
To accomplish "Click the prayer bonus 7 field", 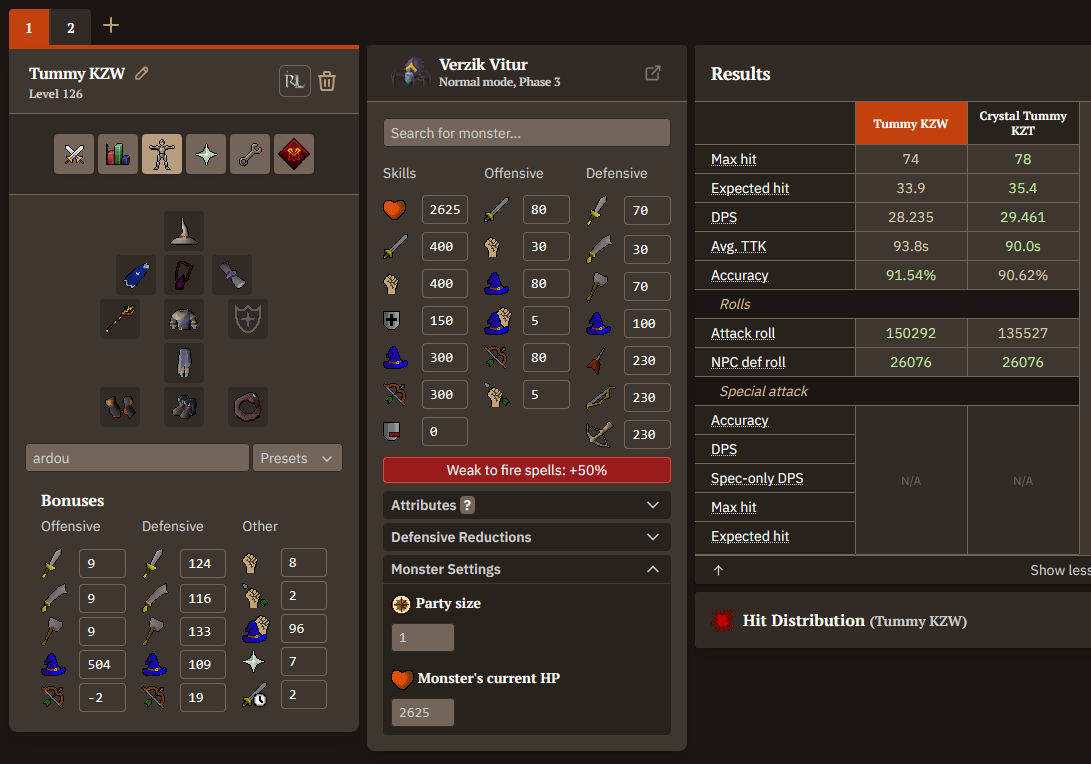I will tap(304, 662).
